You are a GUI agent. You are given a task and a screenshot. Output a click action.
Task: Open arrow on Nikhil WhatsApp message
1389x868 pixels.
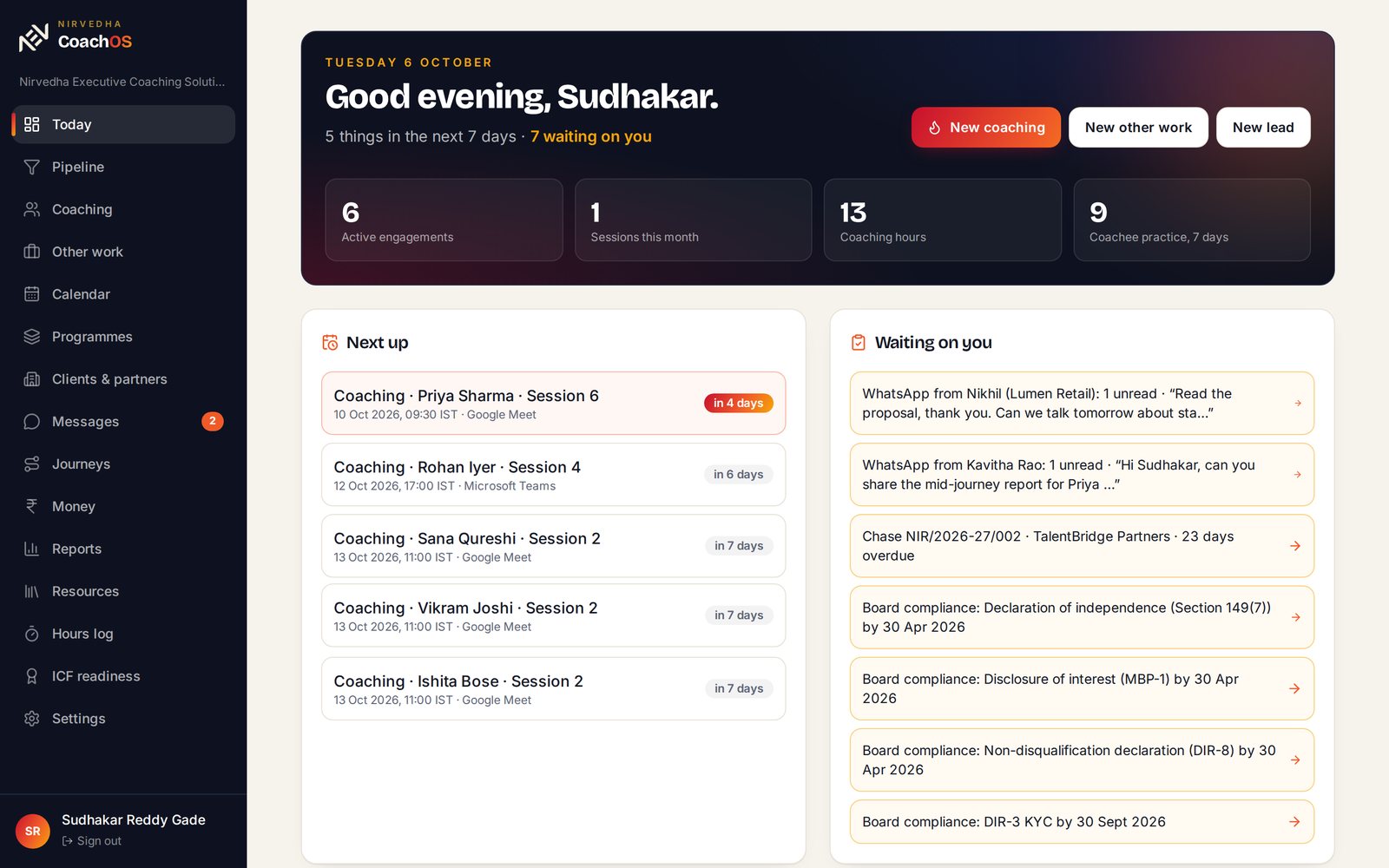tap(1298, 403)
